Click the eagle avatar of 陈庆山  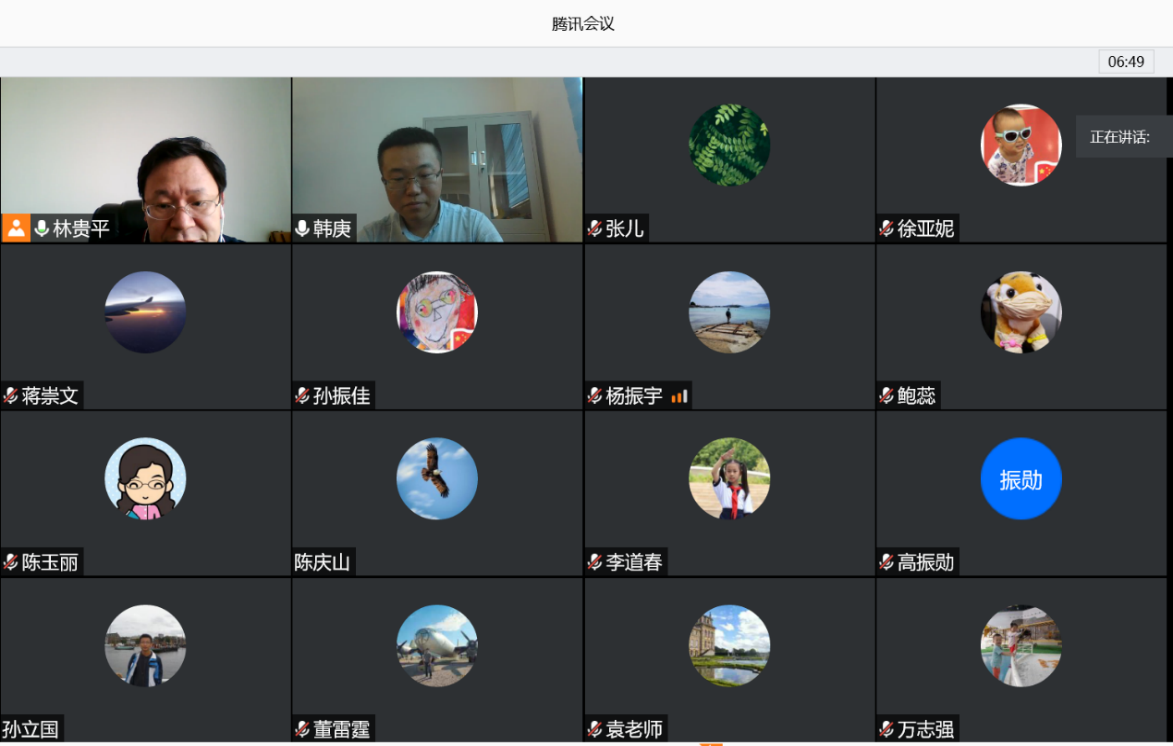(x=437, y=479)
